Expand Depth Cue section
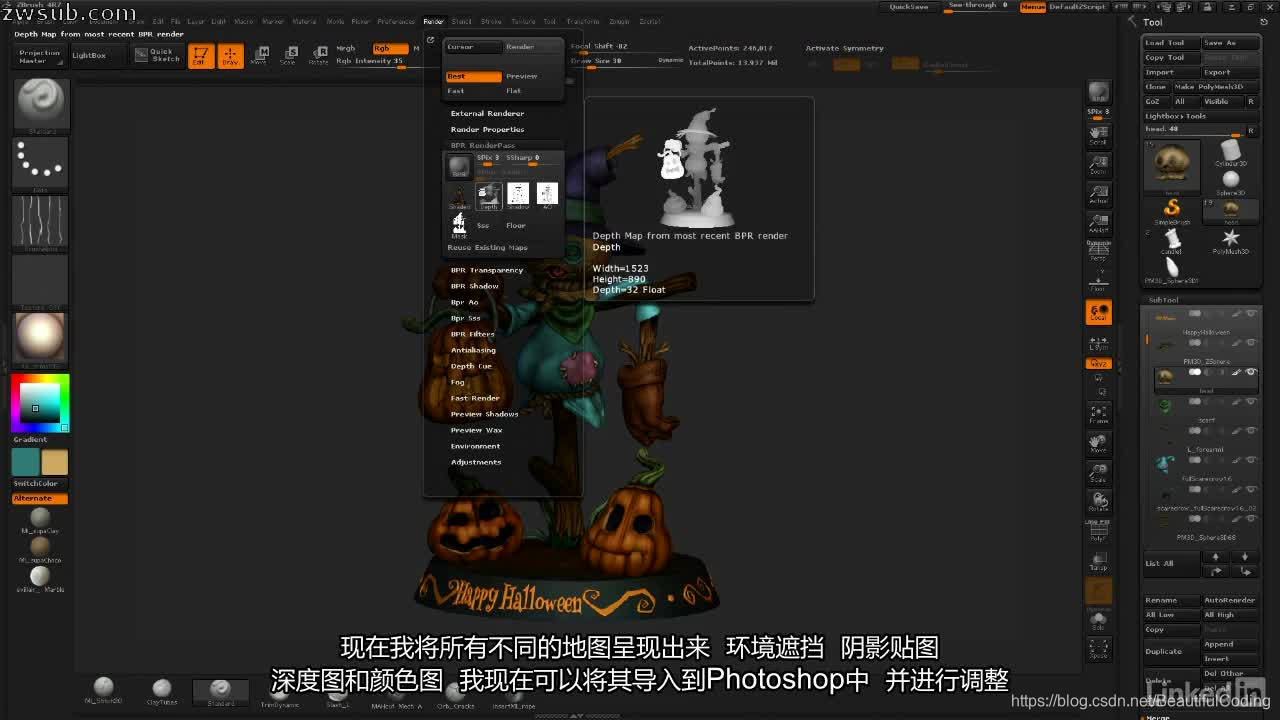The image size is (1280, 720). click(471, 366)
